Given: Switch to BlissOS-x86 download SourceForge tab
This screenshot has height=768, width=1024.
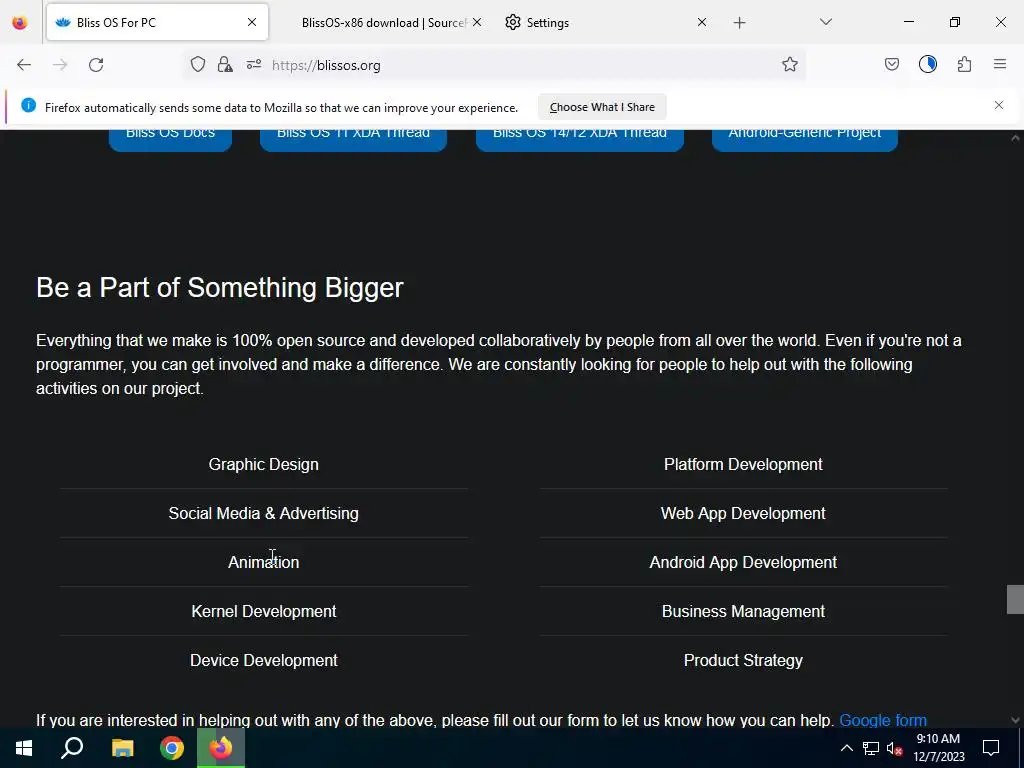Looking at the screenshot, I should point(384,23).
